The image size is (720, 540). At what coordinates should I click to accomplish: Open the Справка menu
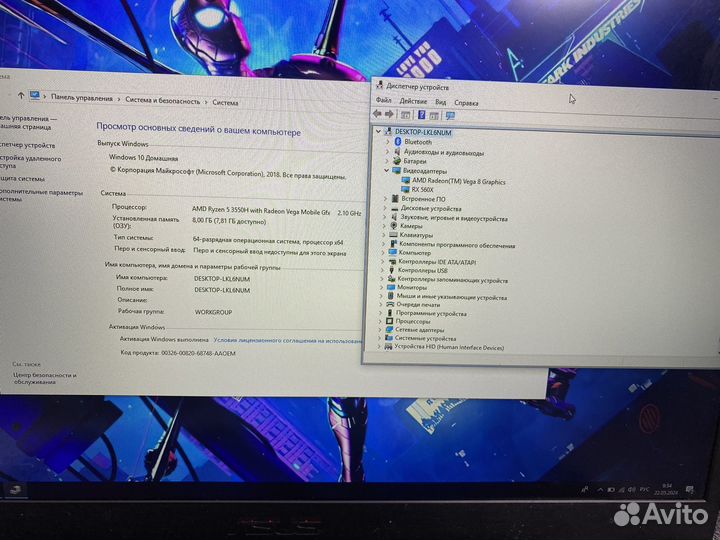point(466,103)
